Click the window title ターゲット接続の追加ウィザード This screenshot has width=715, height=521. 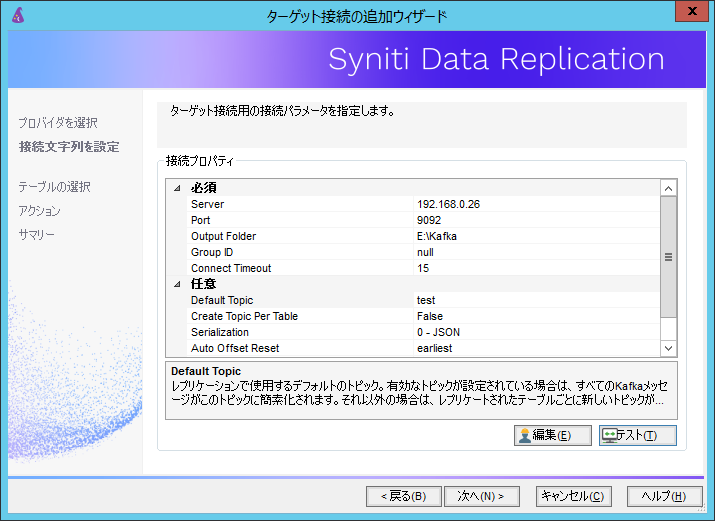357,16
